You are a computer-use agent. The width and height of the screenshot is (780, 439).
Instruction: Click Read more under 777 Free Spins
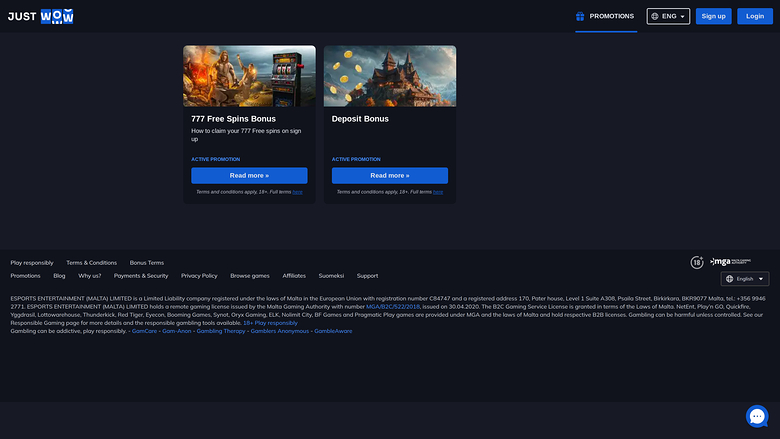tap(249, 176)
